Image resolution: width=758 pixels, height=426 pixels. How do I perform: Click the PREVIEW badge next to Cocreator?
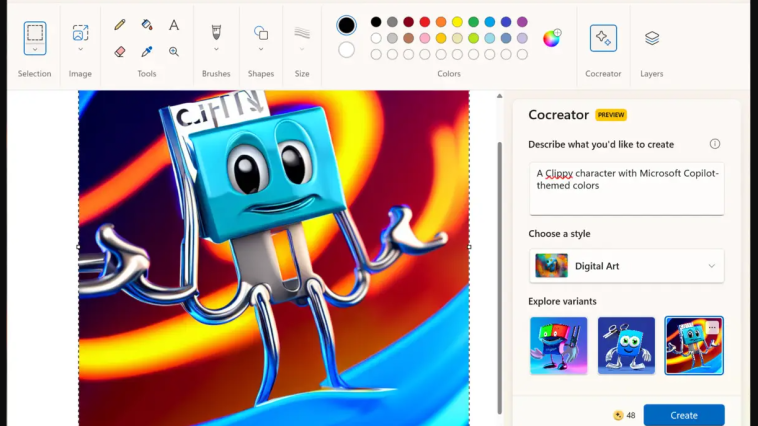(x=611, y=115)
